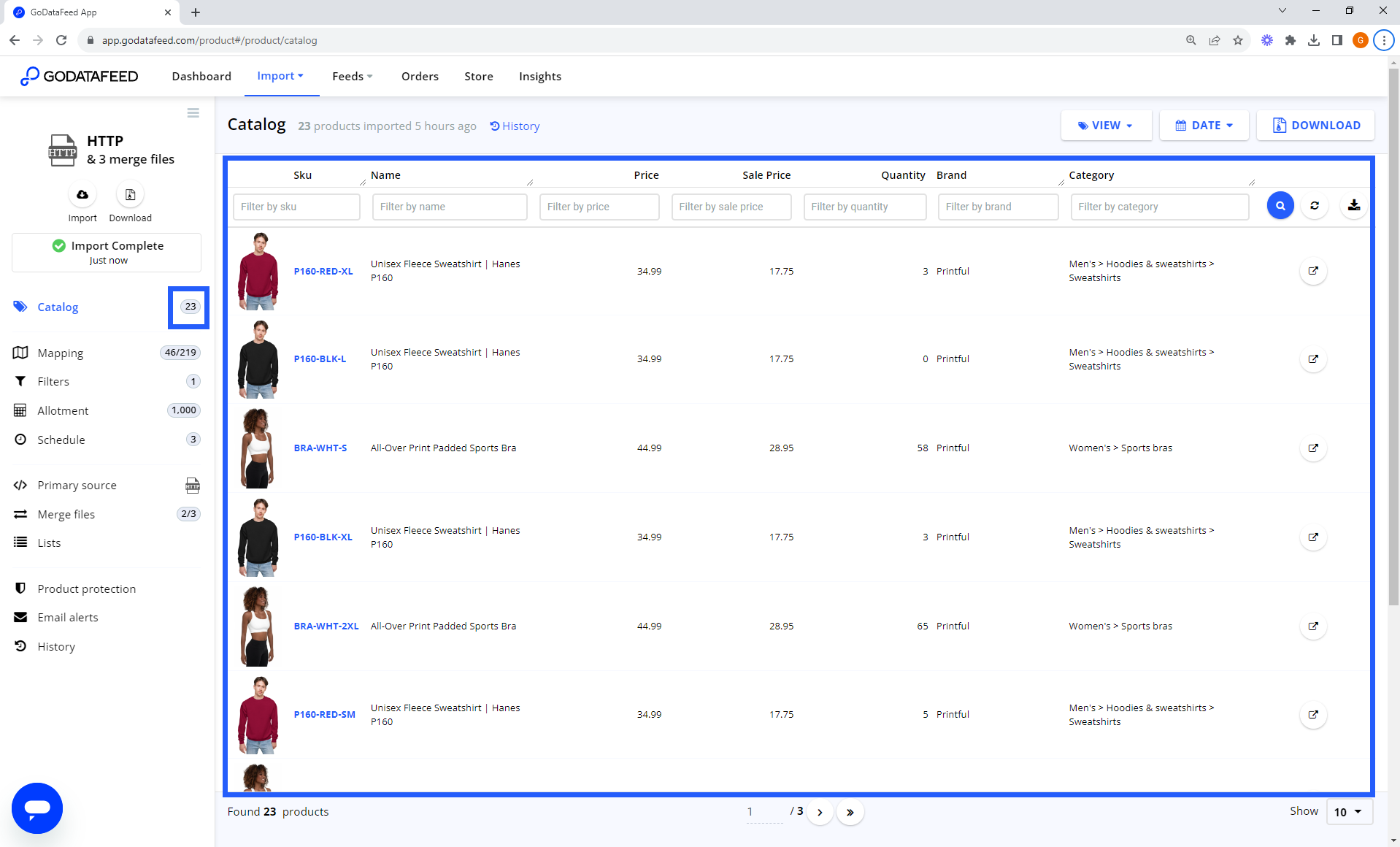Open the Store page
Image resolution: width=1400 pixels, height=847 pixels.
(x=479, y=76)
